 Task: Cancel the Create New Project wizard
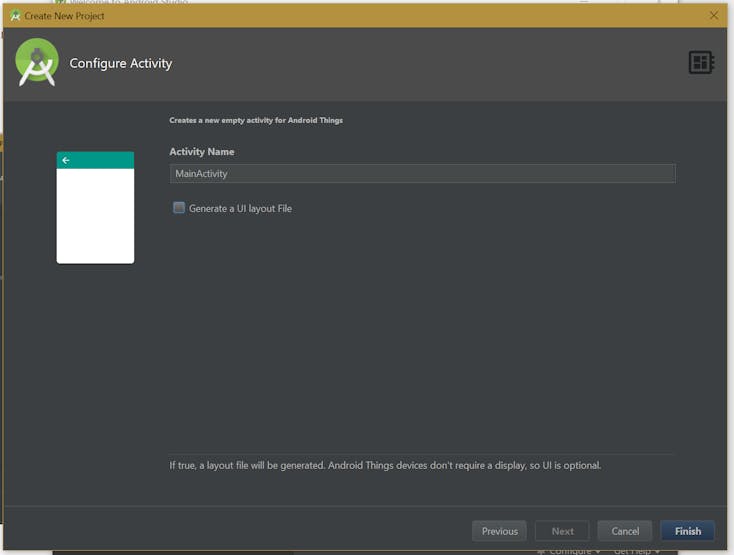coord(625,531)
